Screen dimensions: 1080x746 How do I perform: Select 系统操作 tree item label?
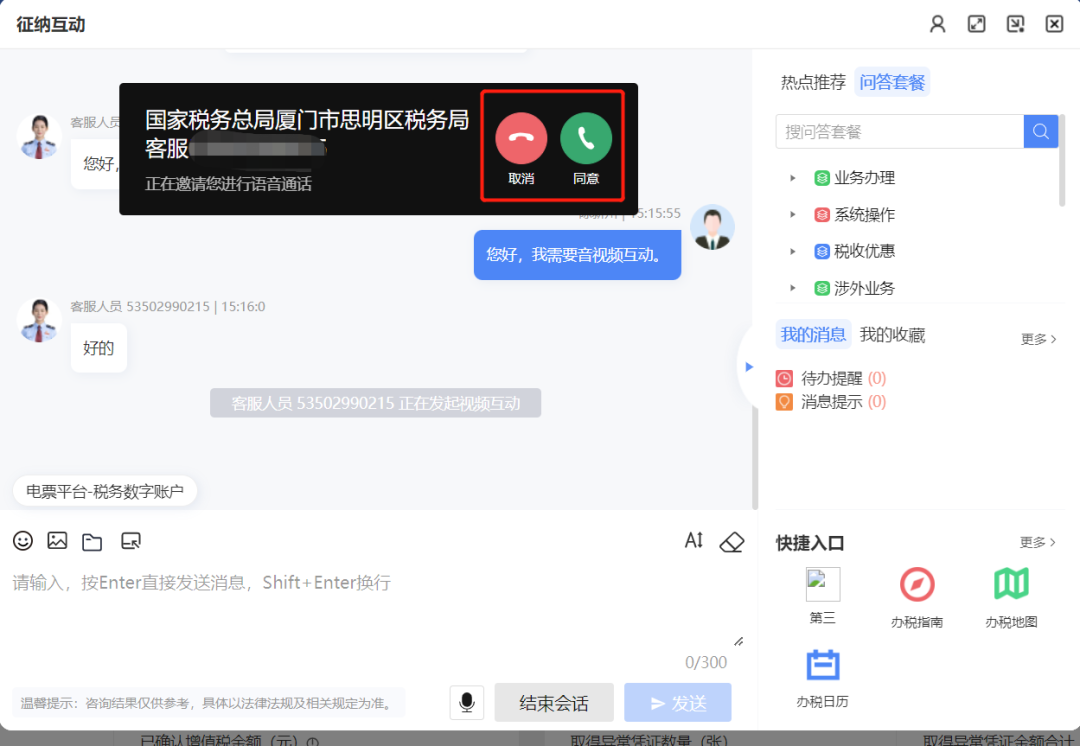[864, 214]
